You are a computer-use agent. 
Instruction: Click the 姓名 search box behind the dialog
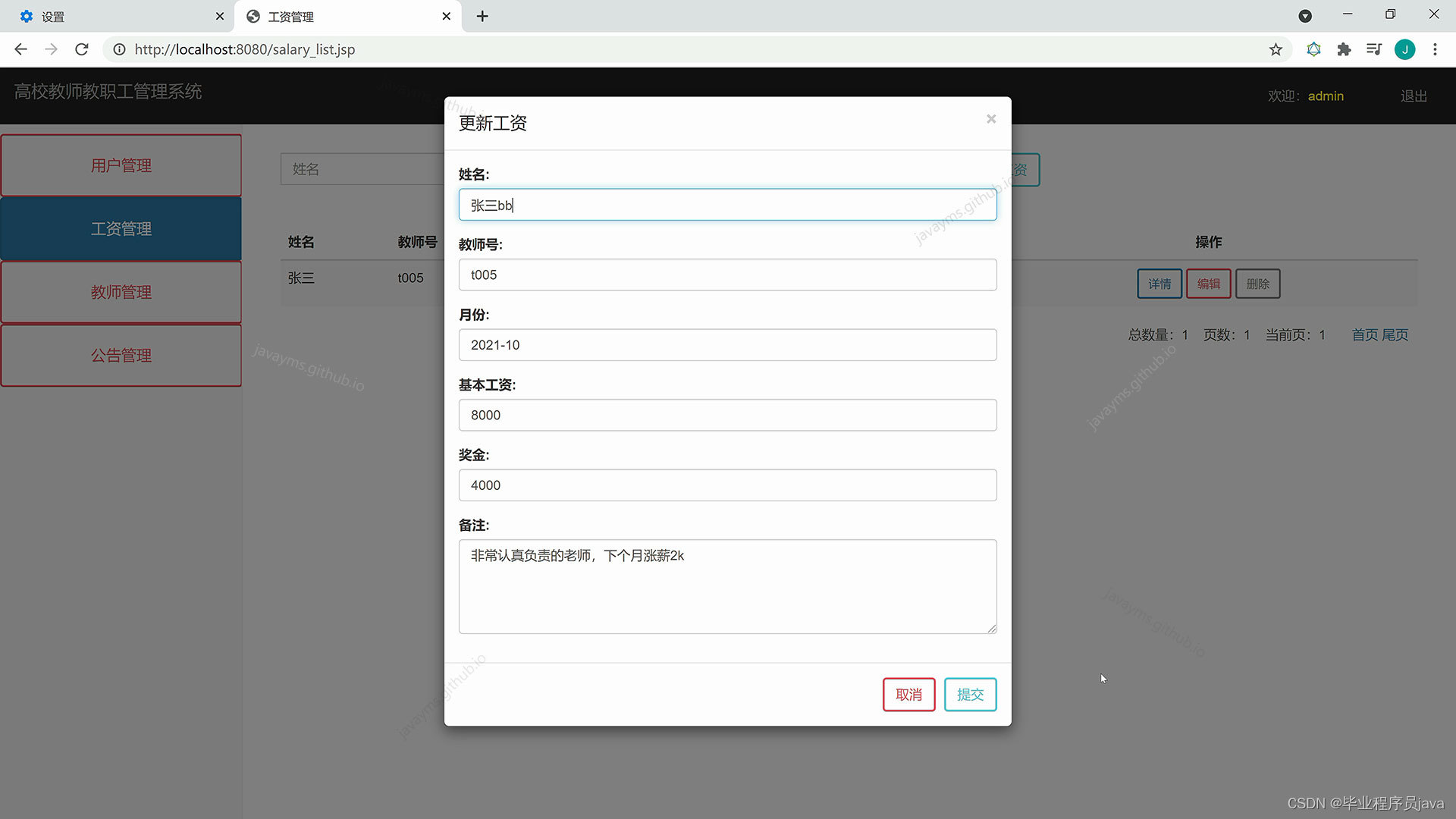point(362,169)
